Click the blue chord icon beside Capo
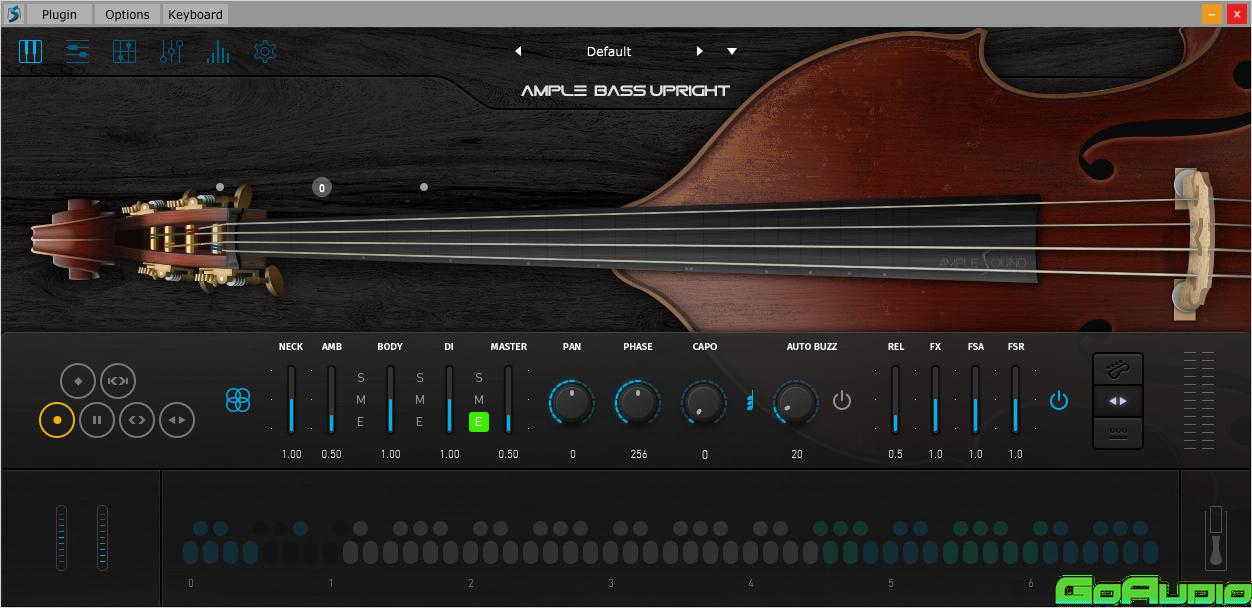1252x608 pixels. pyautogui.click(x=749, y=401)
